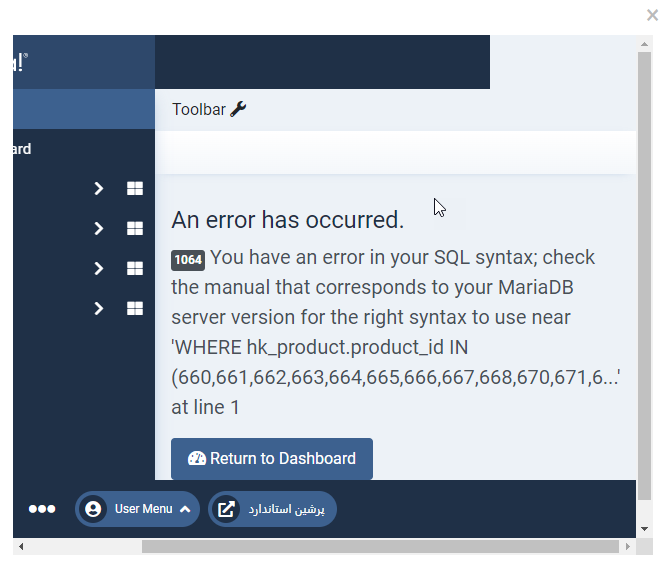Open the User Menu dropdown arrow

point(185,509)
